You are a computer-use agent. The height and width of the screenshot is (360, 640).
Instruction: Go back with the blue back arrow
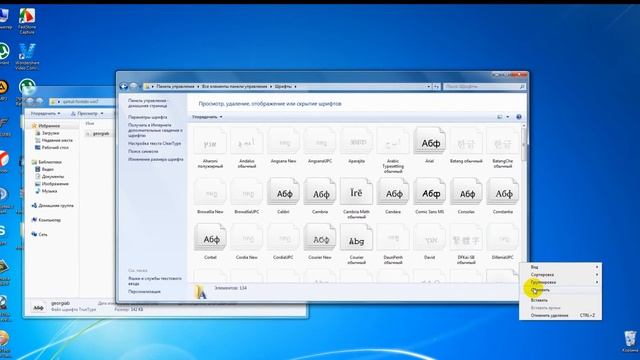pyautogui.click(x=123, y=86)
